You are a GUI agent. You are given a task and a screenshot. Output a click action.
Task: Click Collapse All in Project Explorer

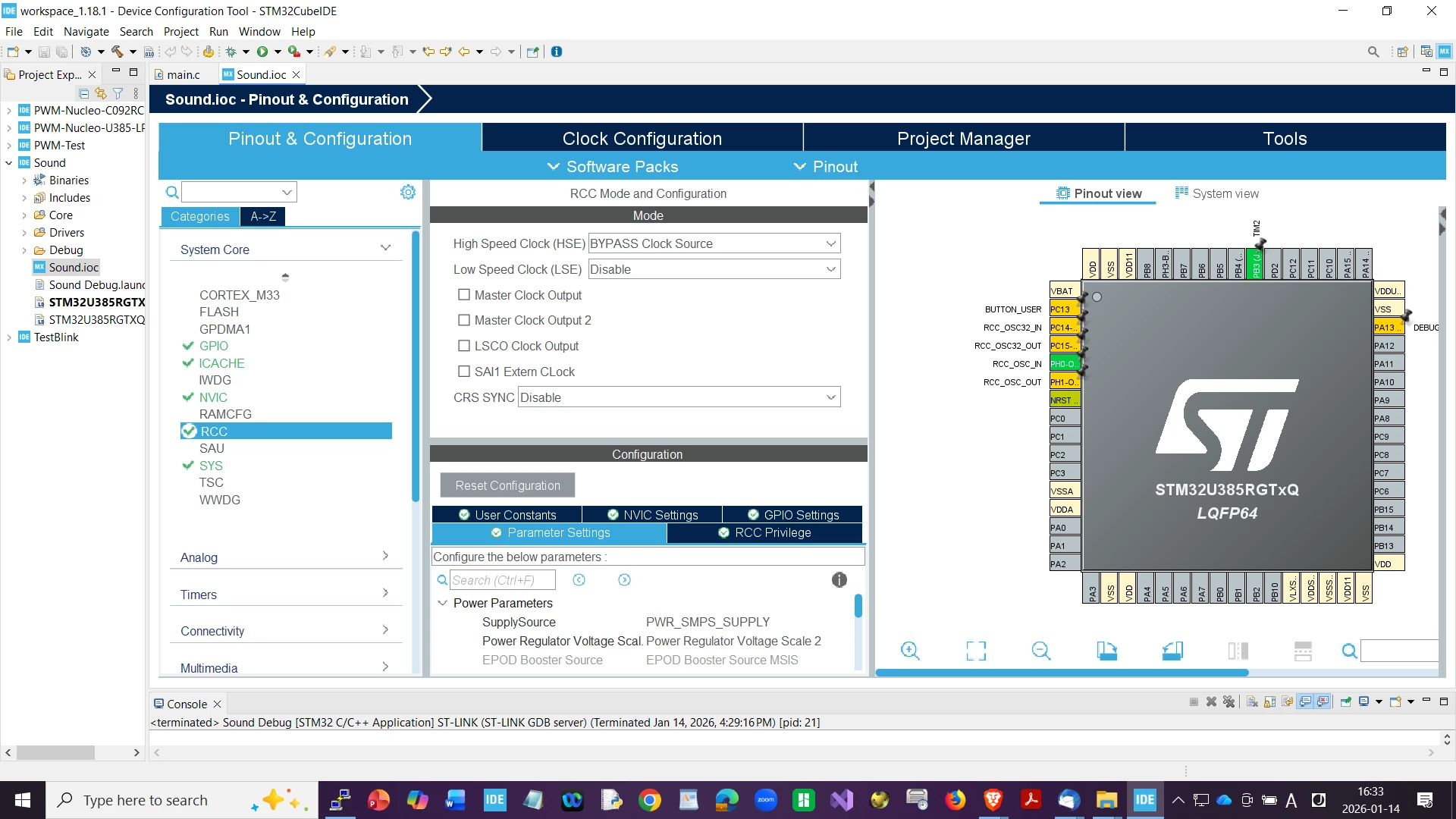coord(83,93)
